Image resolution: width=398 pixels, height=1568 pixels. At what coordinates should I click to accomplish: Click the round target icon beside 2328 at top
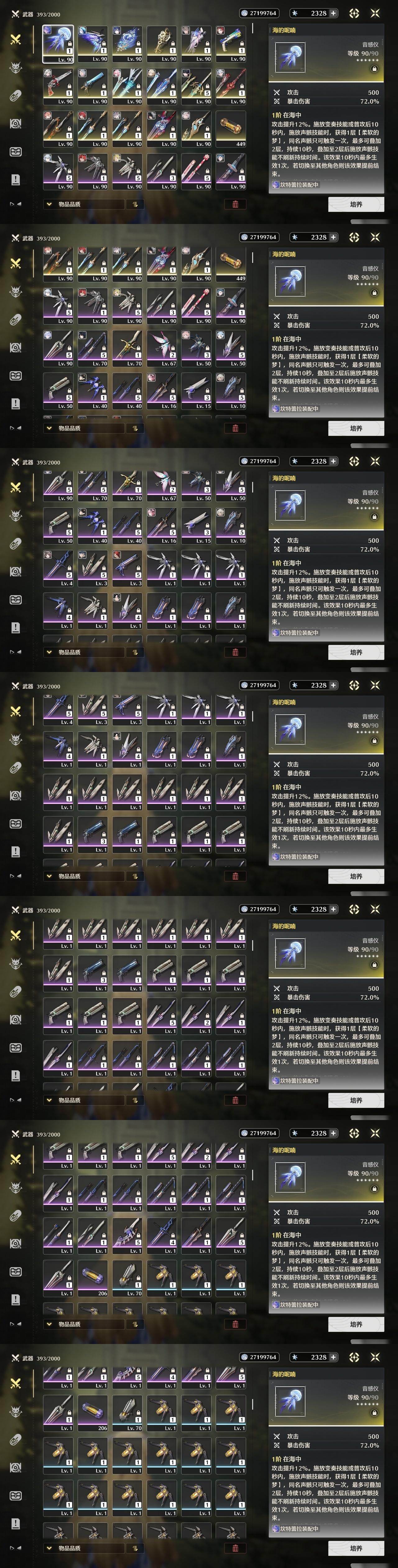pyautogui.click(x=354, y=13)
